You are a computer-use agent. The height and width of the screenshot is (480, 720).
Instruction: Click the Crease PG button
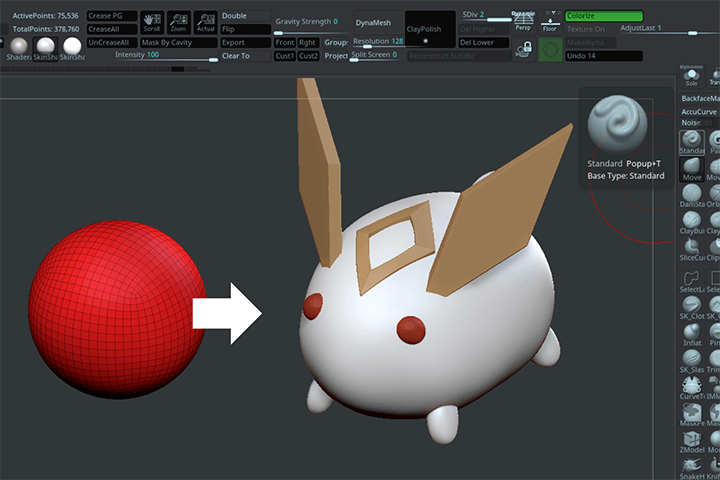click(112, 16)
